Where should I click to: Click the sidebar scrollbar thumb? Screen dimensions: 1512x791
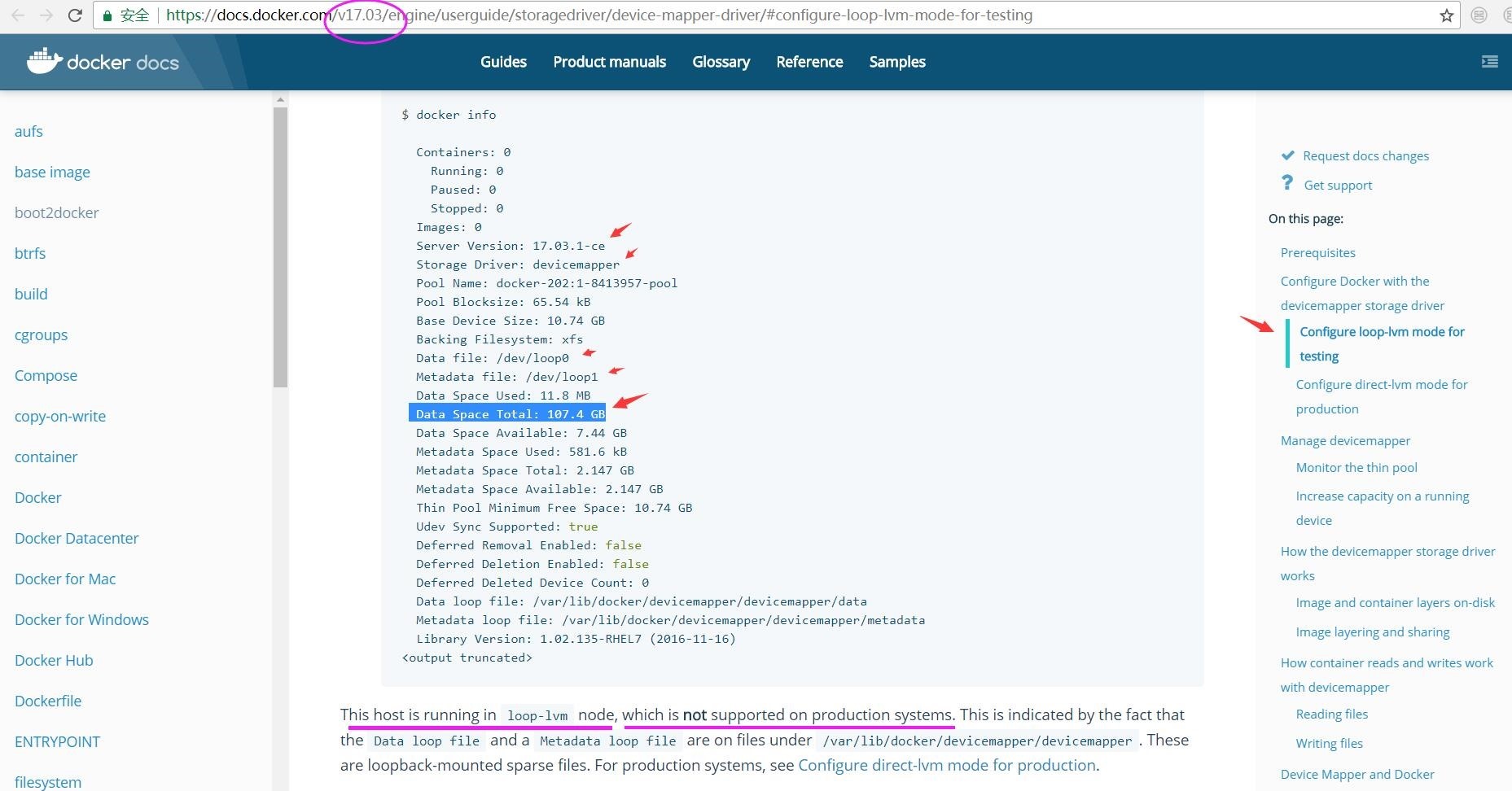[x=280, y=247]
